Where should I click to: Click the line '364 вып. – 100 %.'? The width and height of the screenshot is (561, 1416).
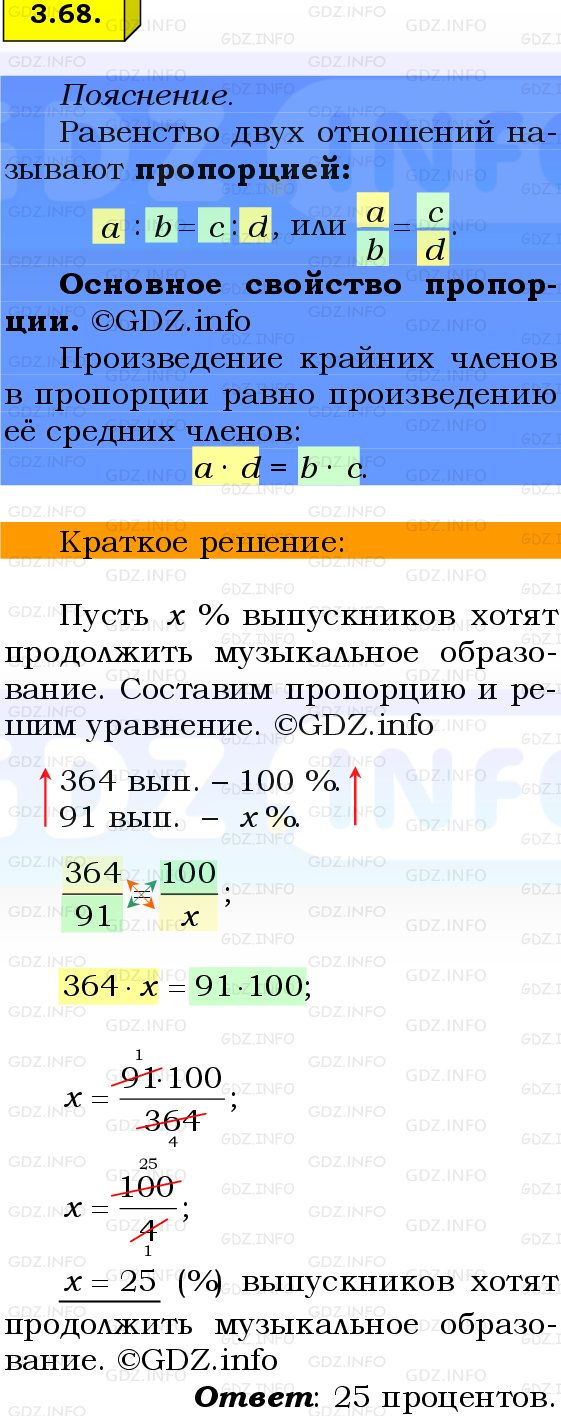click(x=200, y=781)
